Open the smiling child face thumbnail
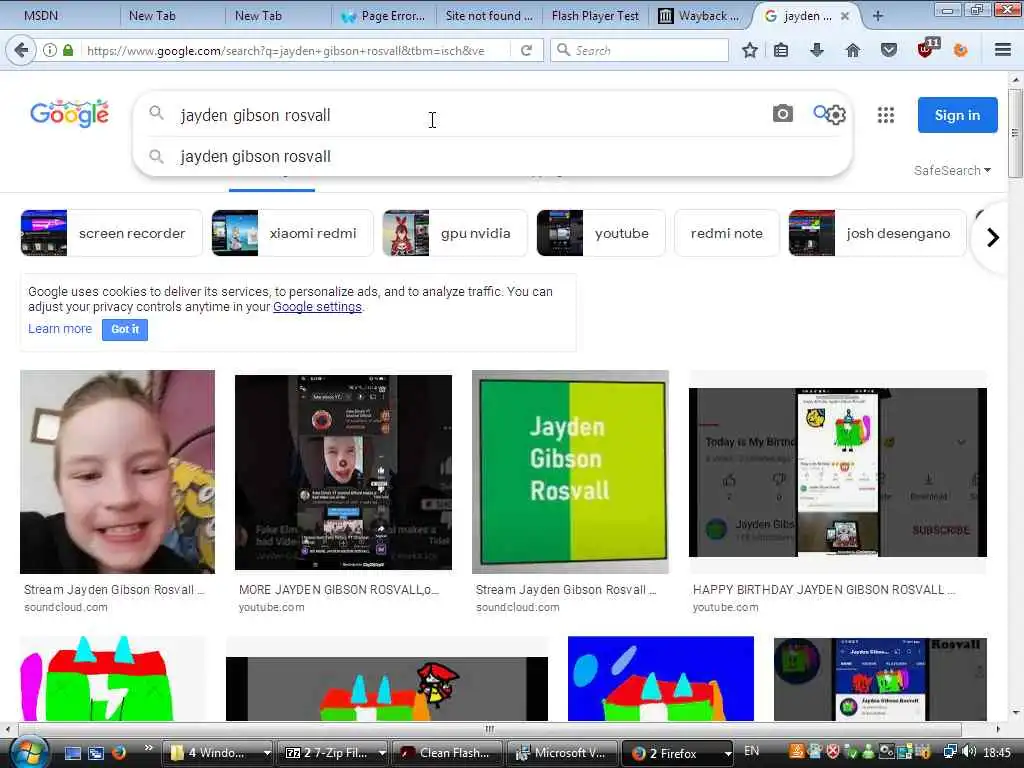The width and height of the screenshot is (1024, 768). click(118, 472)
